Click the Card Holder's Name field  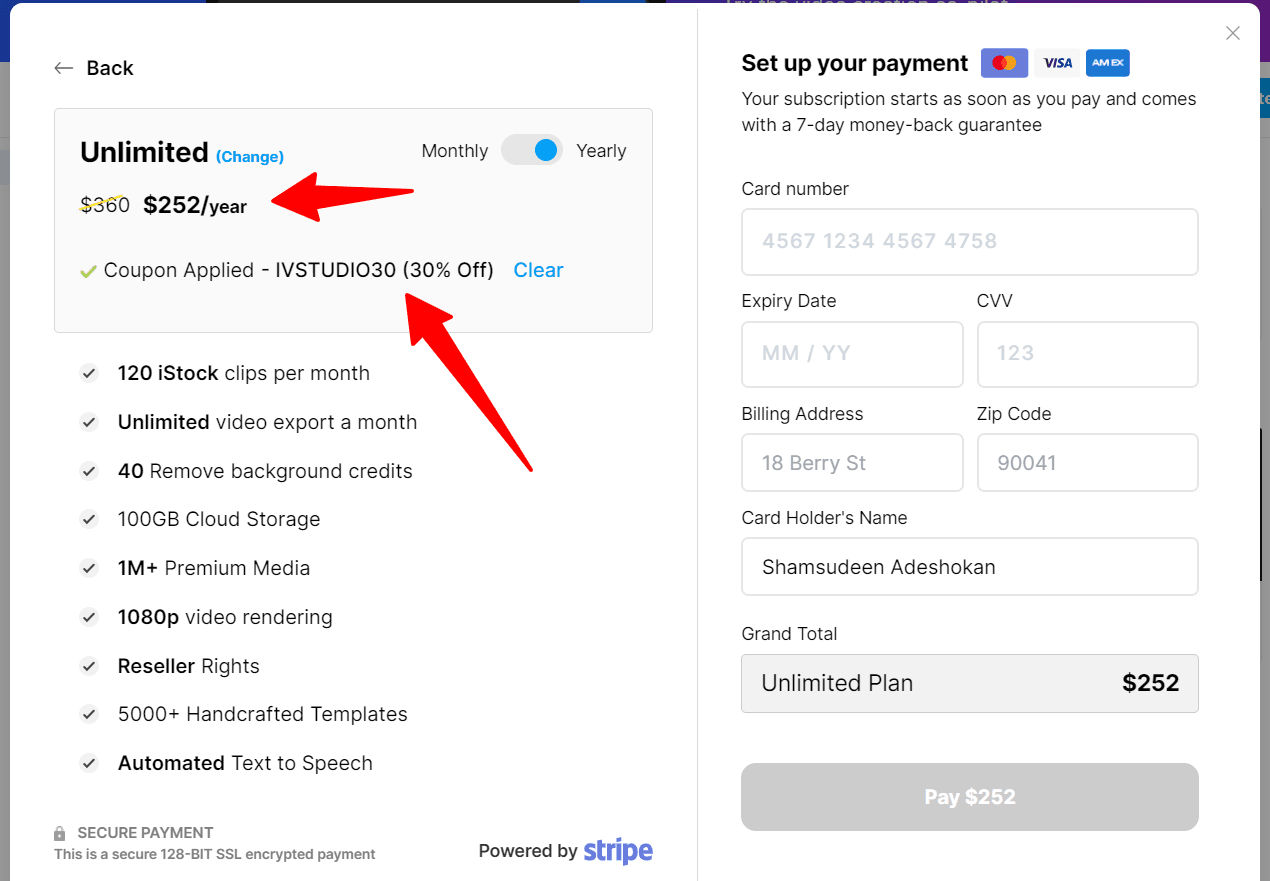[969, 566]
